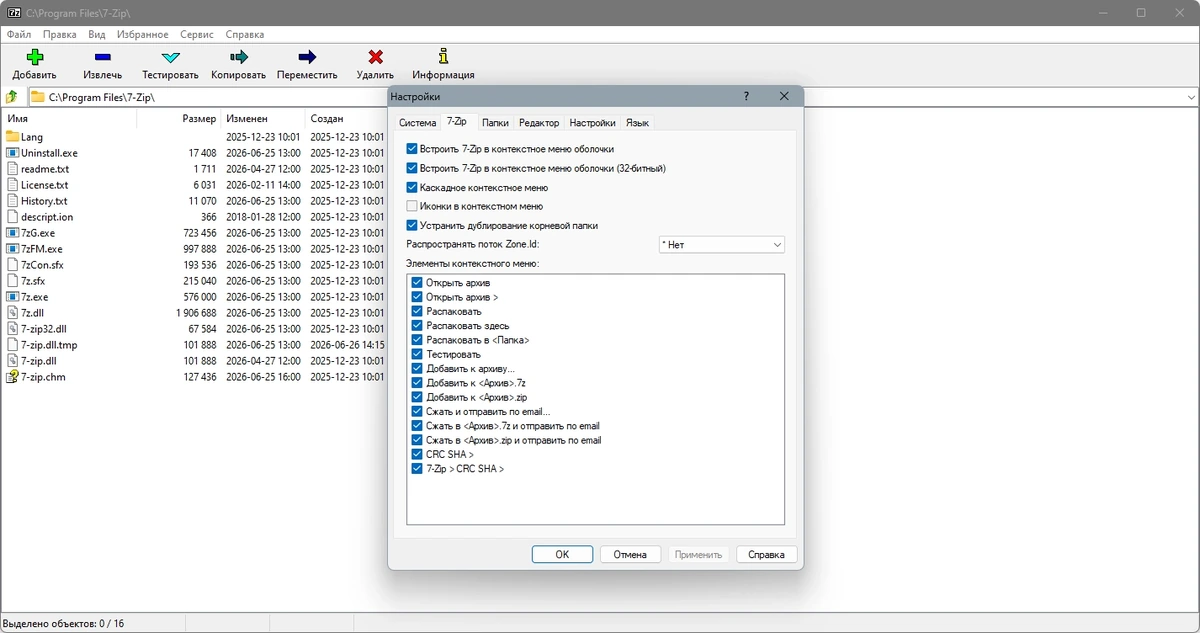
Task: Sort files by the Имя column header
Action: [69, 118]
